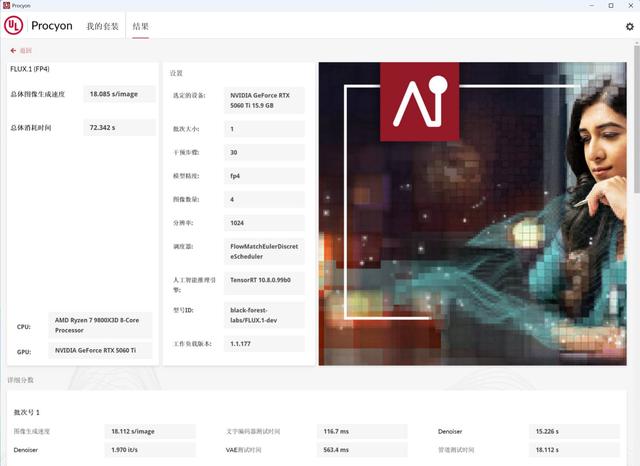Minimize the Procyon window
Screen dimensions: 640x466
592,5
